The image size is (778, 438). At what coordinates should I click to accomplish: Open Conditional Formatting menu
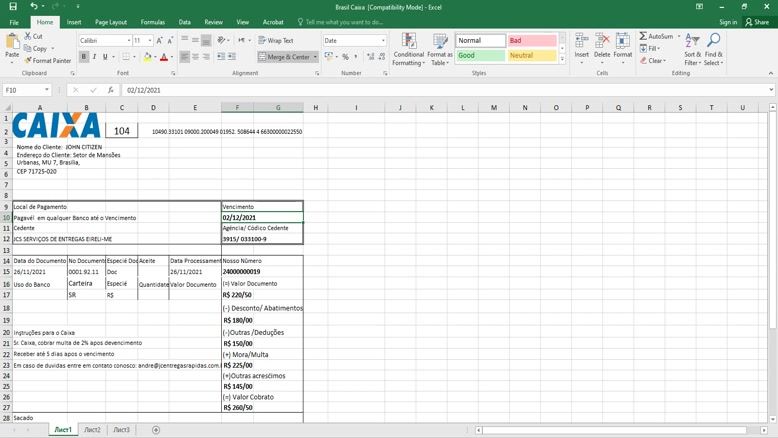tap(408, 49)
